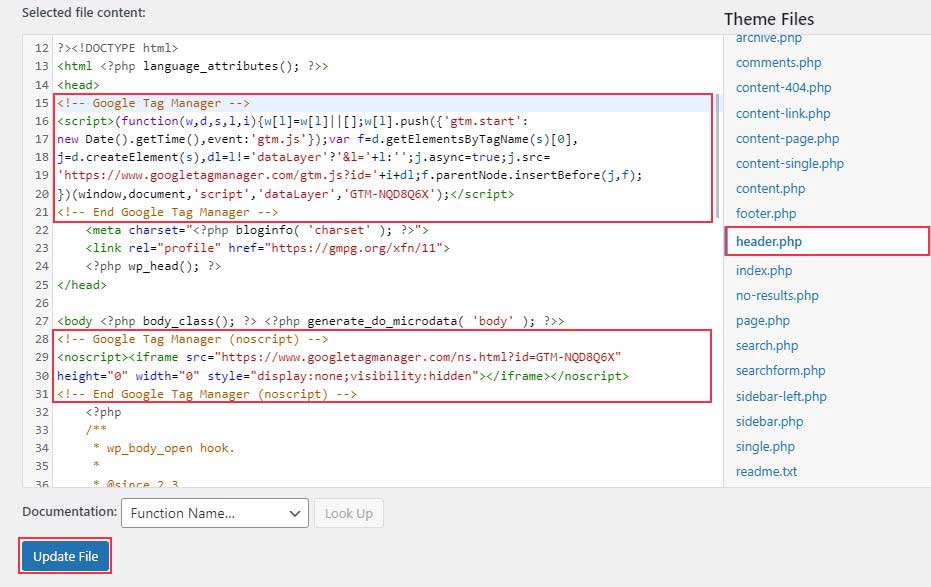The image size is (931, 587).
Task: Open content-page.php theme file
Action: tap(787, 138)
